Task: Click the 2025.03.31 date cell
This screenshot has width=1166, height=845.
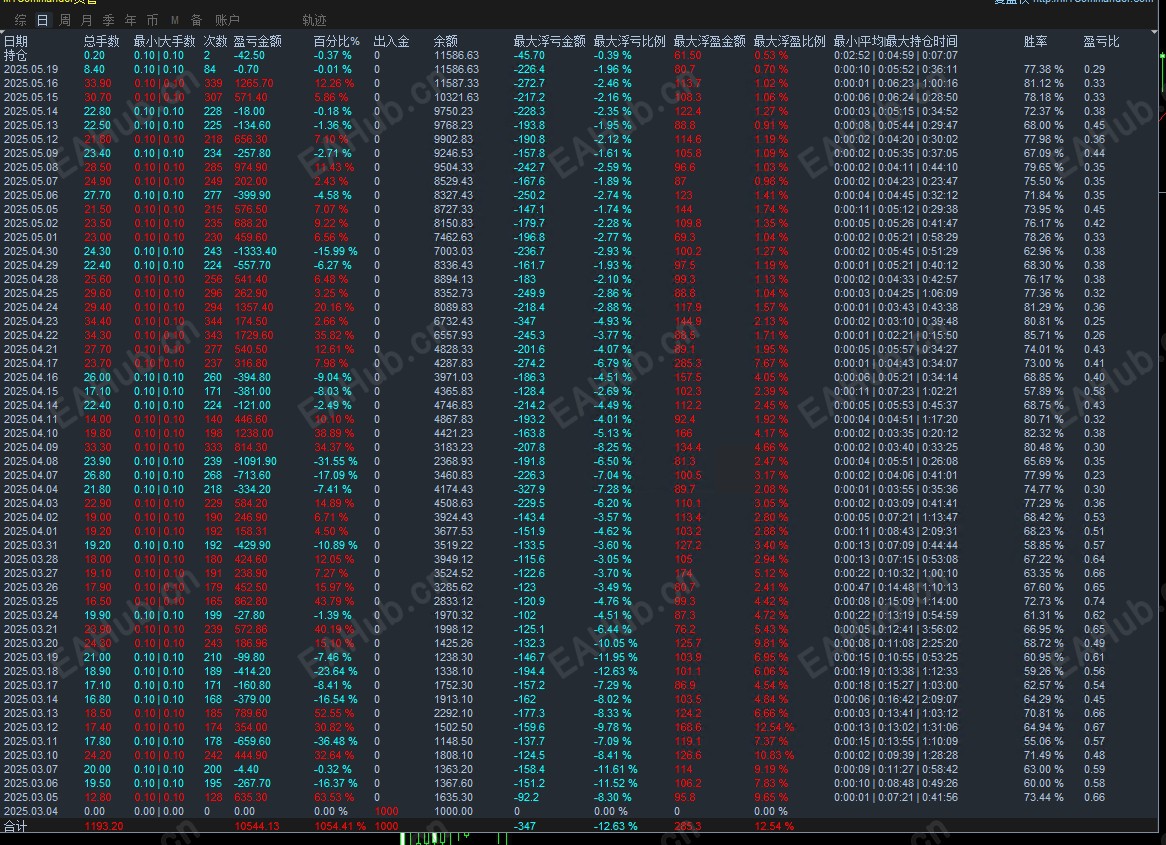Action: click(x=30, y=545)
